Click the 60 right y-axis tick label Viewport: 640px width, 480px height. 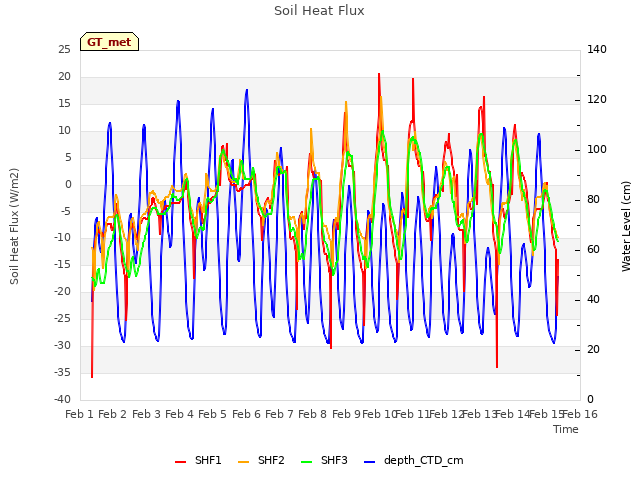coord(593,250)
